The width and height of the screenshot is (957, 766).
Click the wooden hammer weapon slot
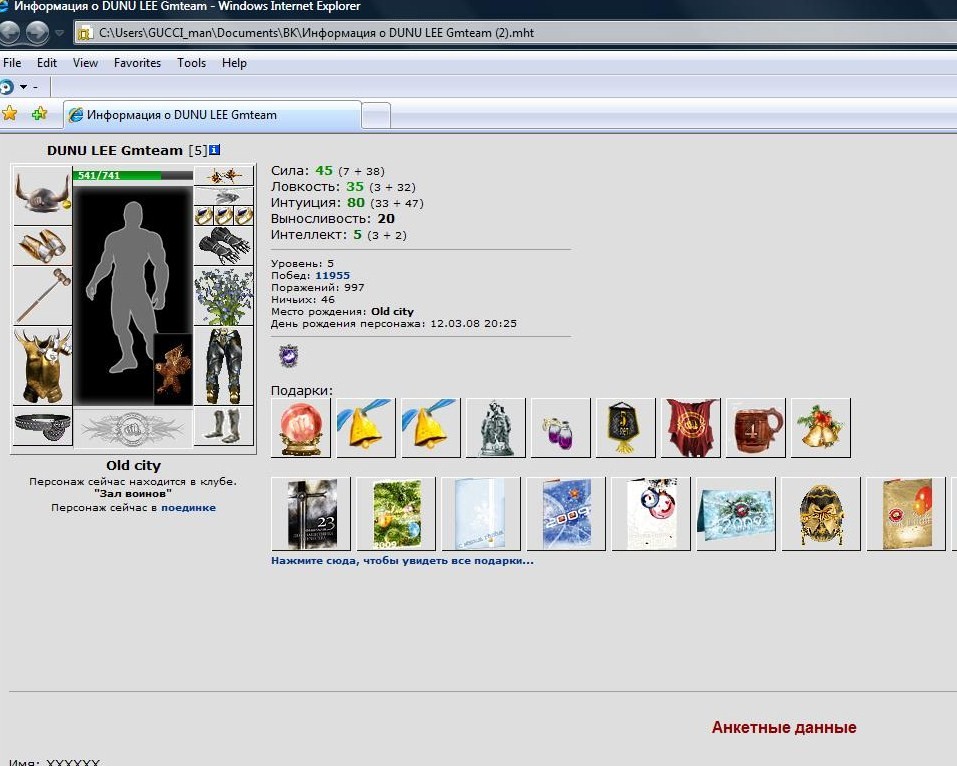coord(42,295)
